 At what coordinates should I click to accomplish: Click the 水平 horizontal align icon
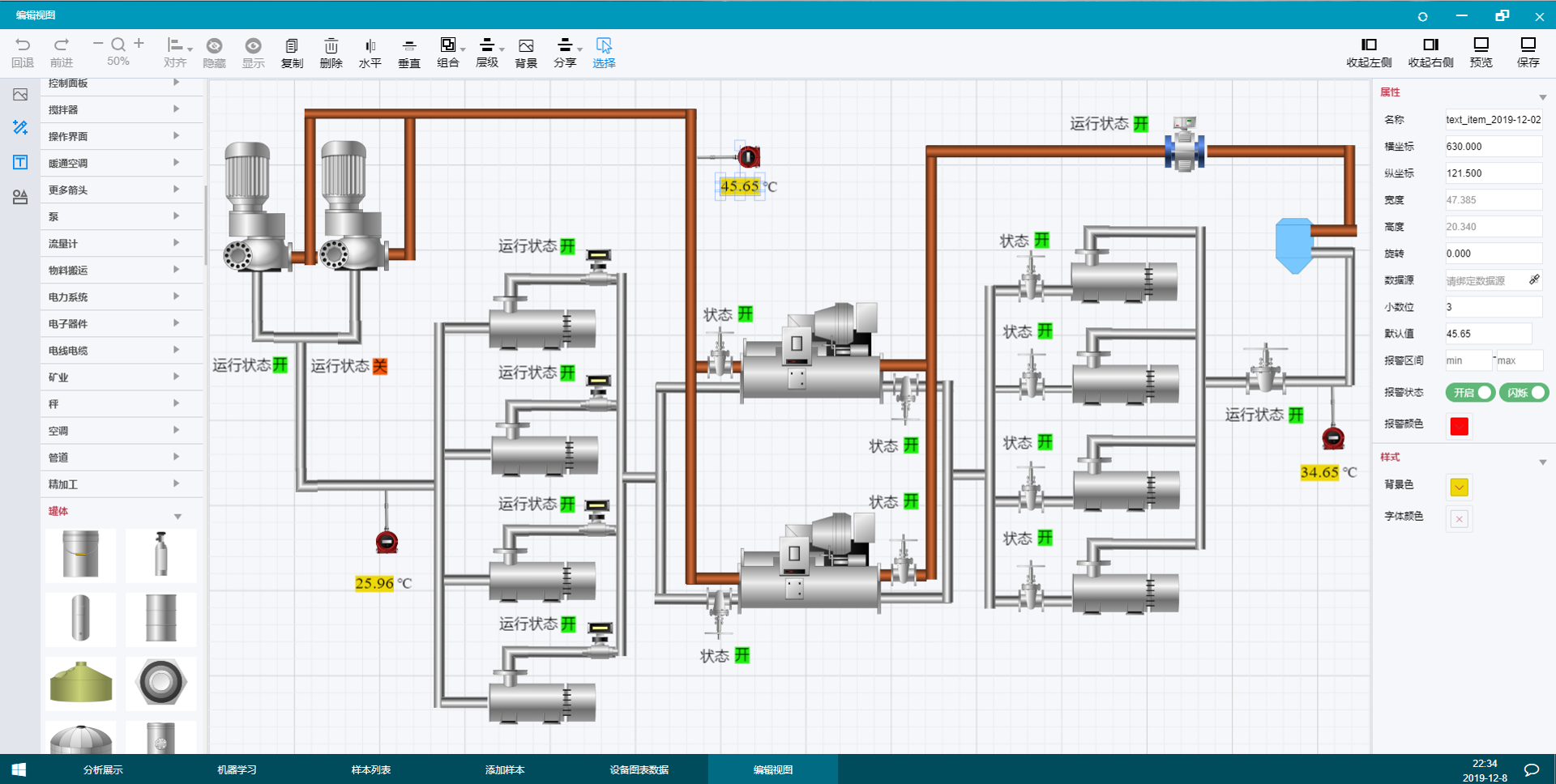pos(370,46)
